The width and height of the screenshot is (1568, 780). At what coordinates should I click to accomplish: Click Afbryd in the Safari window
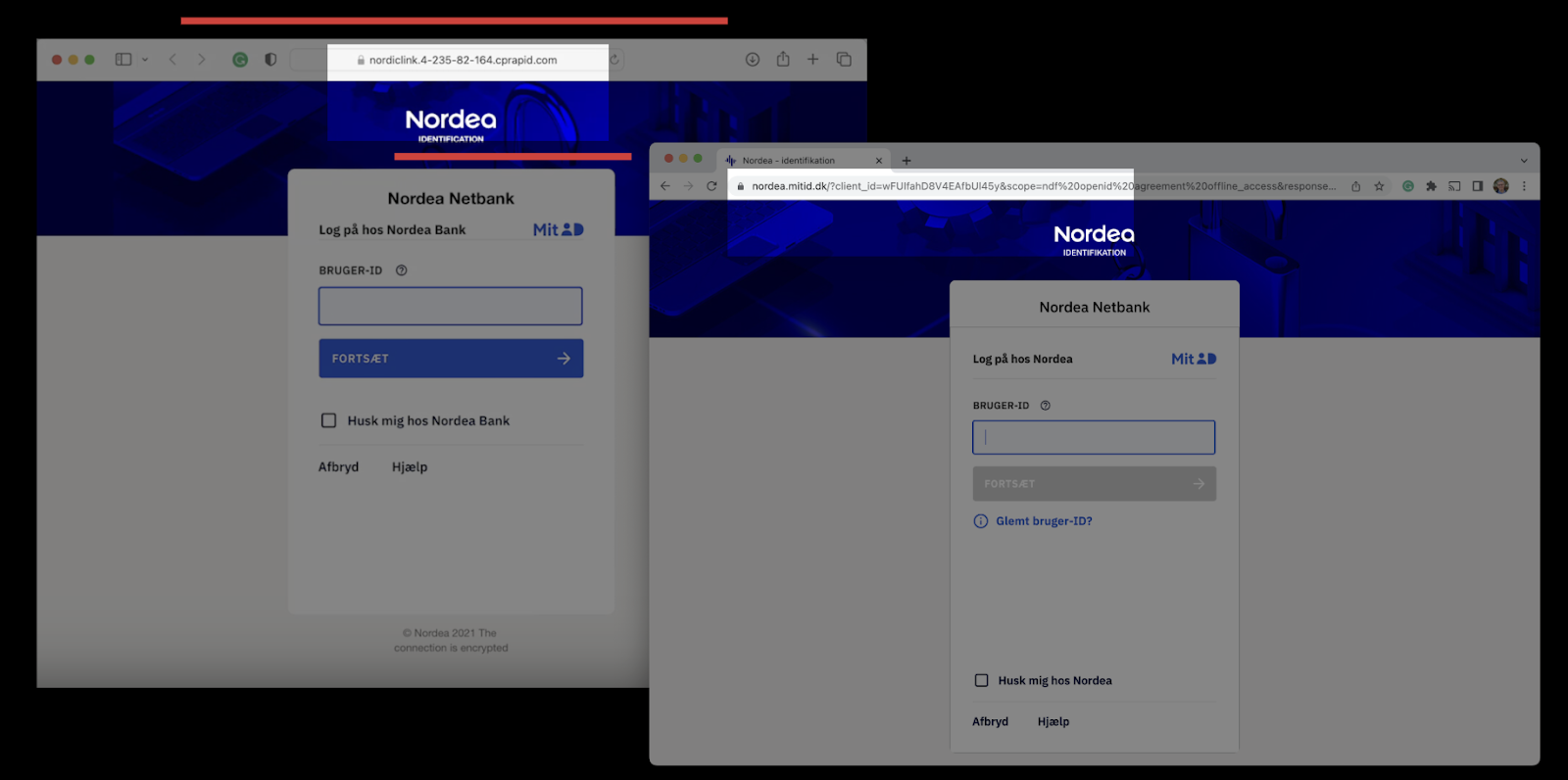[x=338, y=467]
